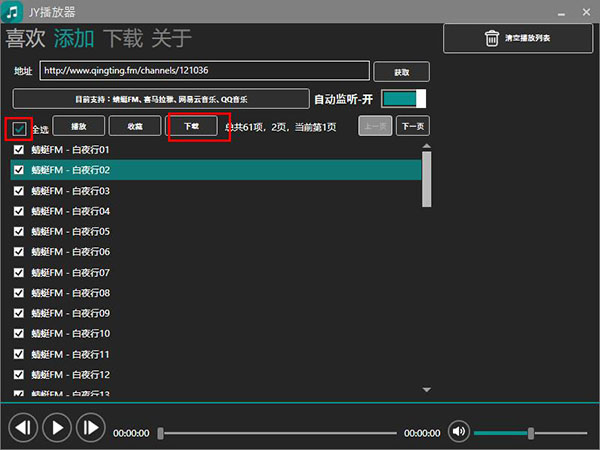Select row 蜻蜓FM - 白夜行07
The height and width of the screenshot is (450, 600).
tap(216, 272)
